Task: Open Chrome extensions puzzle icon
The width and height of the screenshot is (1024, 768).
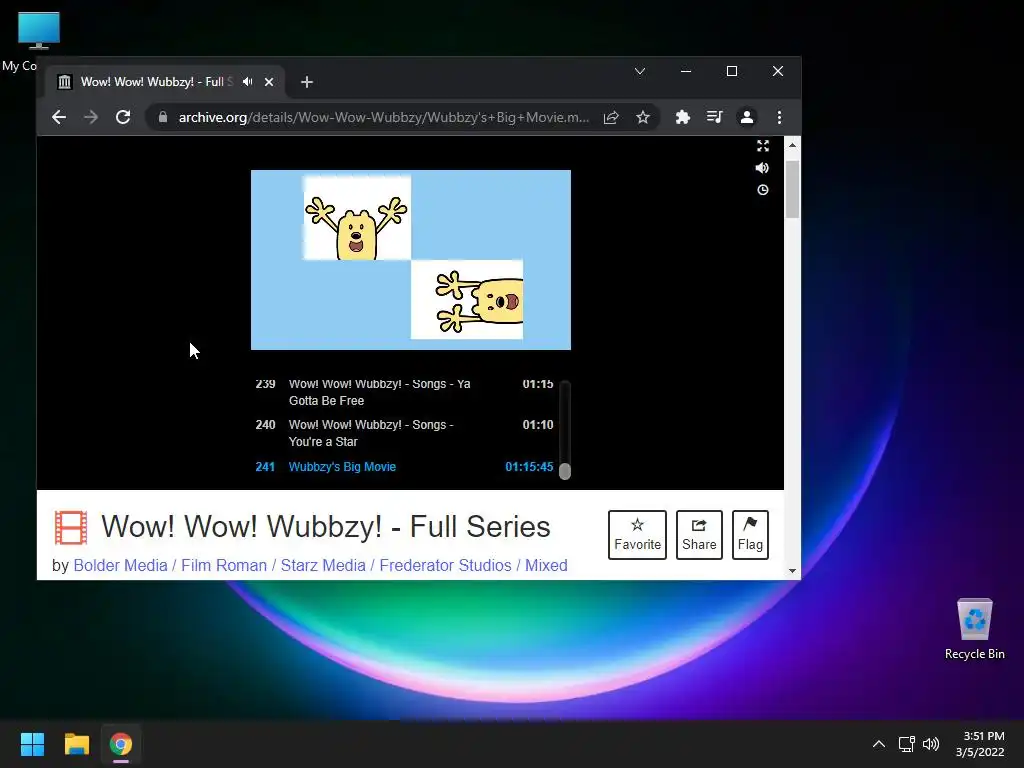Action: [x=682, y=118]
